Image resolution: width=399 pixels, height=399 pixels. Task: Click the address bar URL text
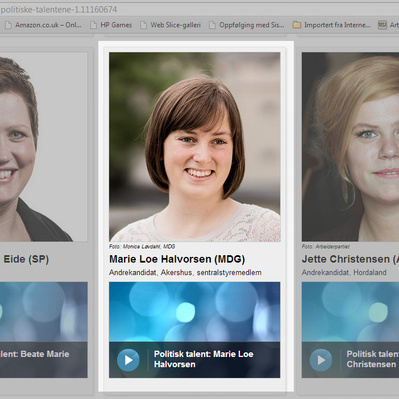tap(59, 10)
